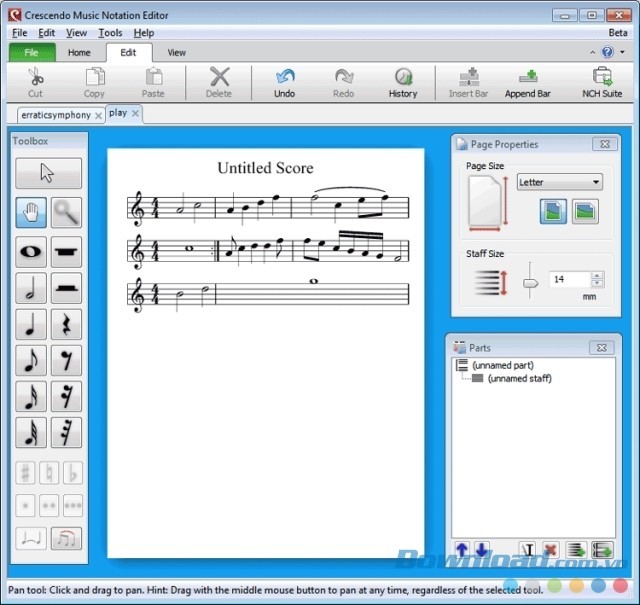Set page orientation to landscape

coord(585,211)
